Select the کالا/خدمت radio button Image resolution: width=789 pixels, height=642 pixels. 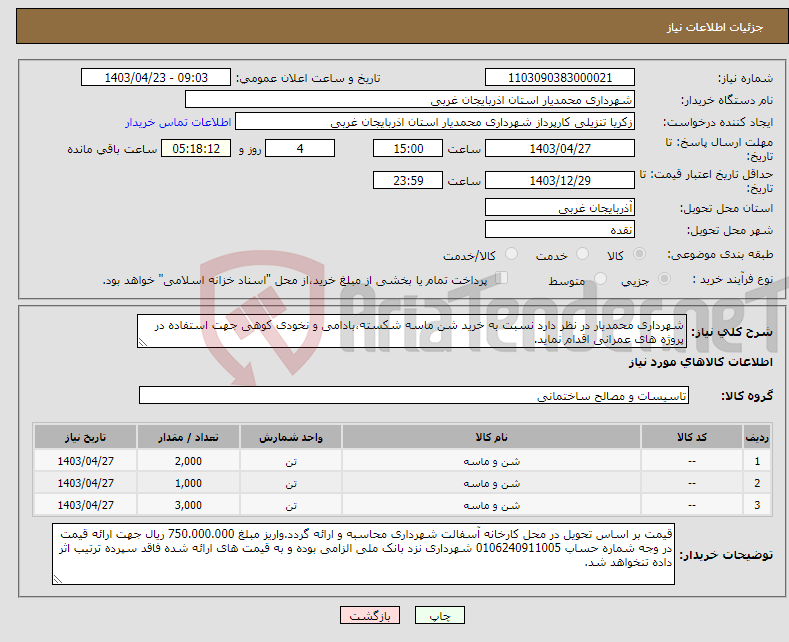[511, 254]
